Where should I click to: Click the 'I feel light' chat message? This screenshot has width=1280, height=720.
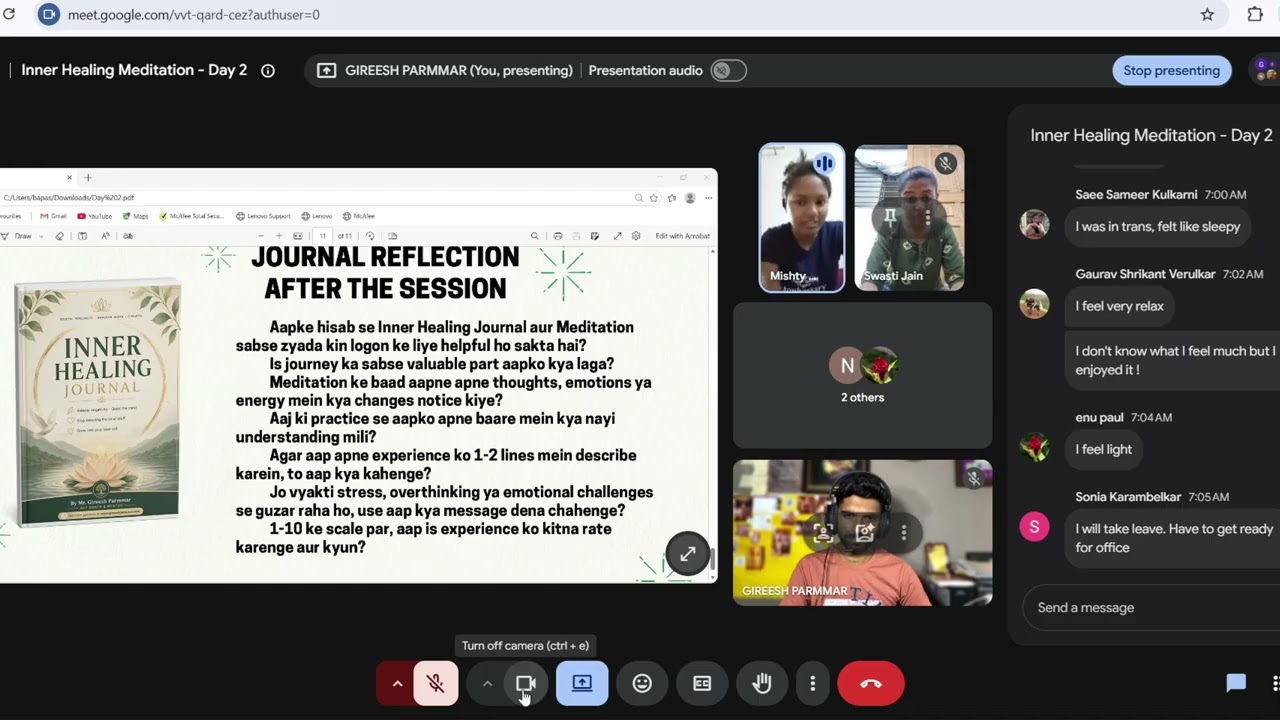(x=1103, y=450)
